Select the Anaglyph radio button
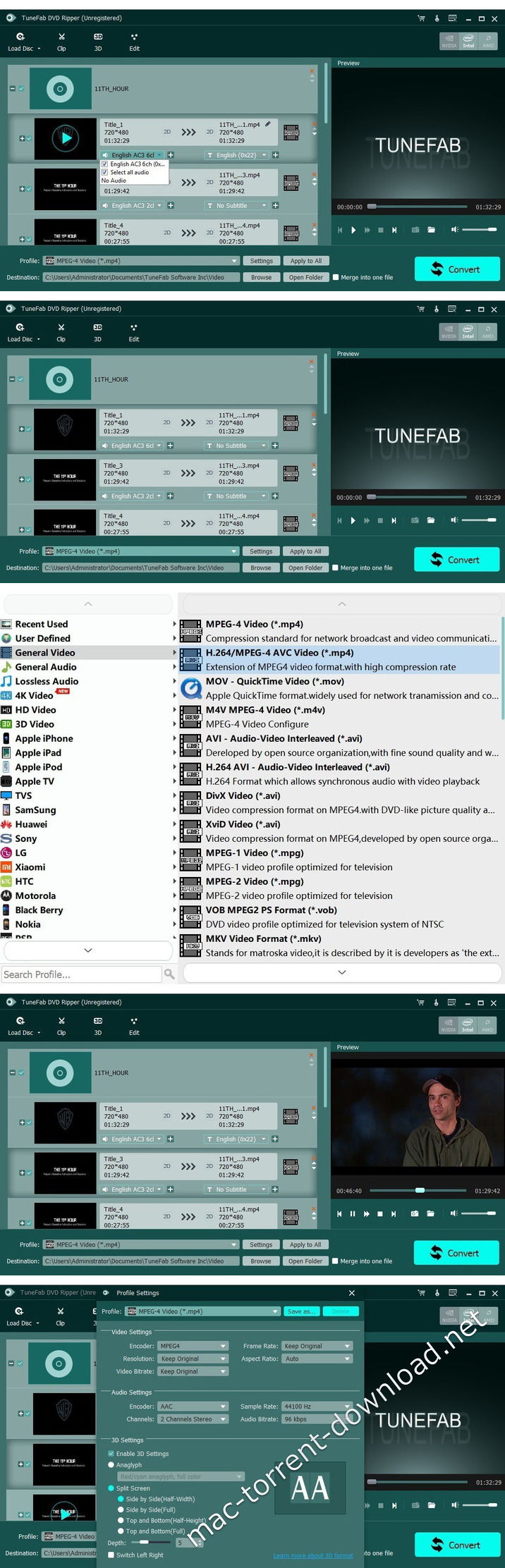The height and width of the screenshot is (1568, 505). click(x=111, y=1465)
